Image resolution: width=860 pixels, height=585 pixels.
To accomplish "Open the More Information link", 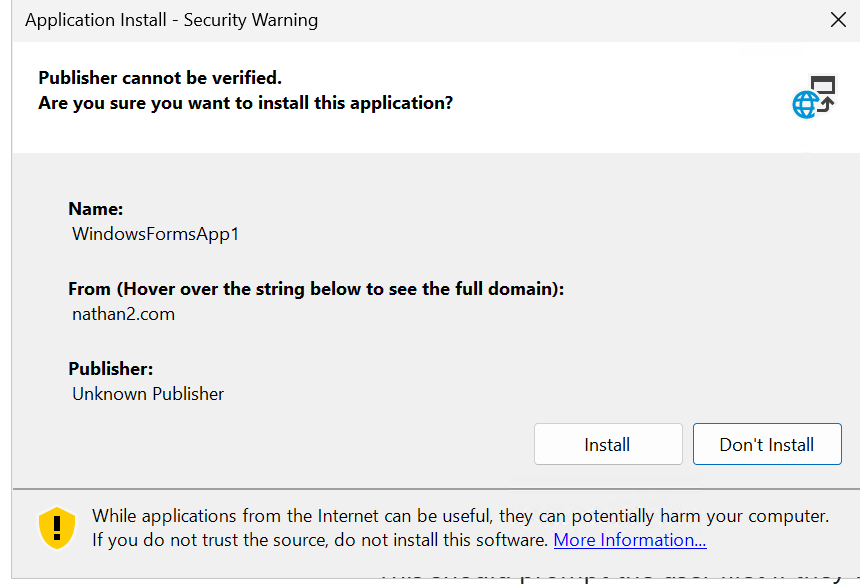I will point(630,540).
